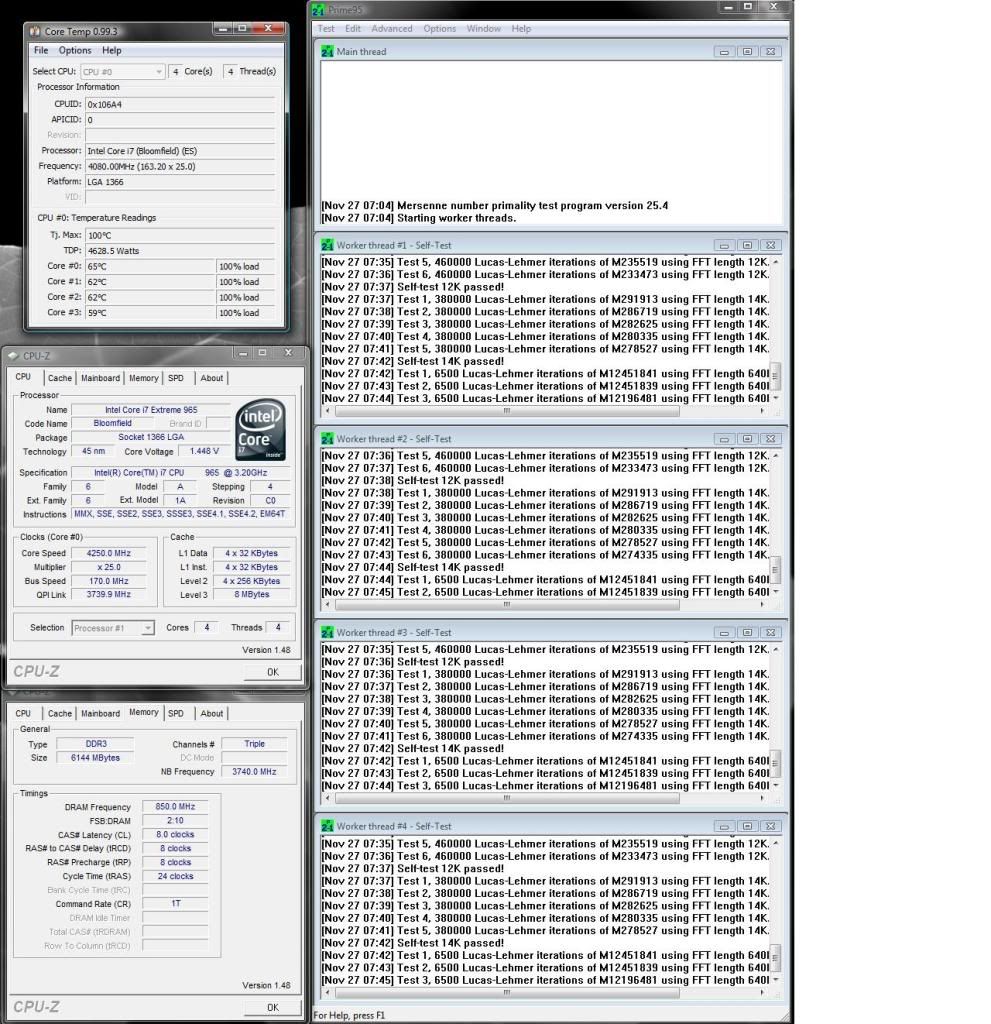The image size is (991, 1024).
Task: Maximize the Worker thread #2 window
Action: pos(747,440)
